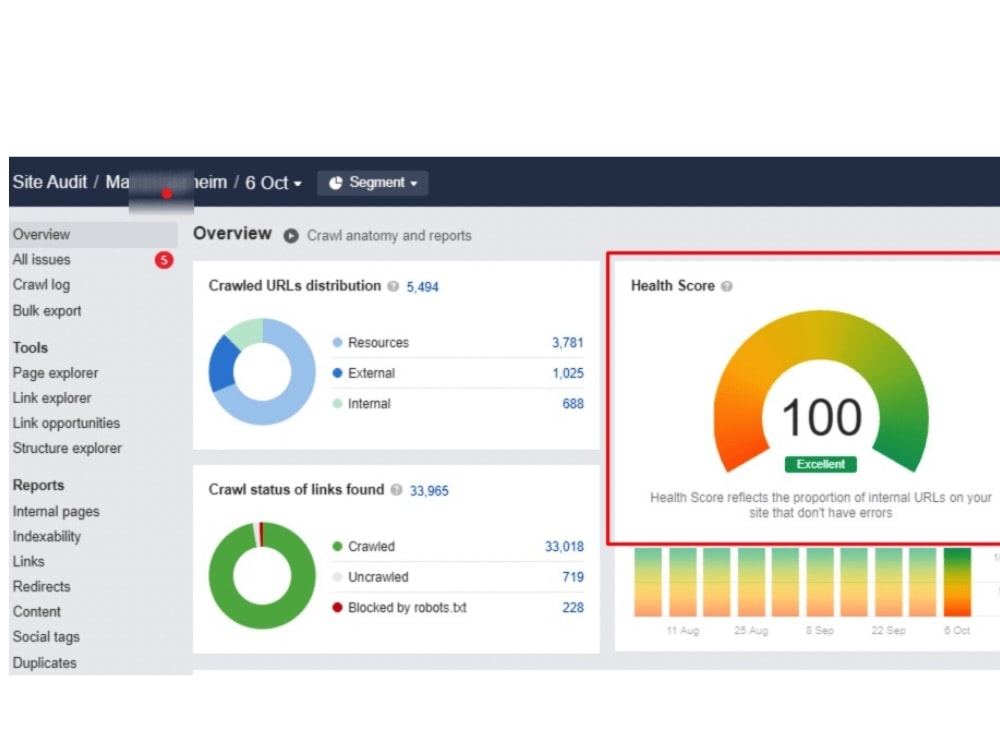Click Crawl anatomy and reports link

point(389,235)
